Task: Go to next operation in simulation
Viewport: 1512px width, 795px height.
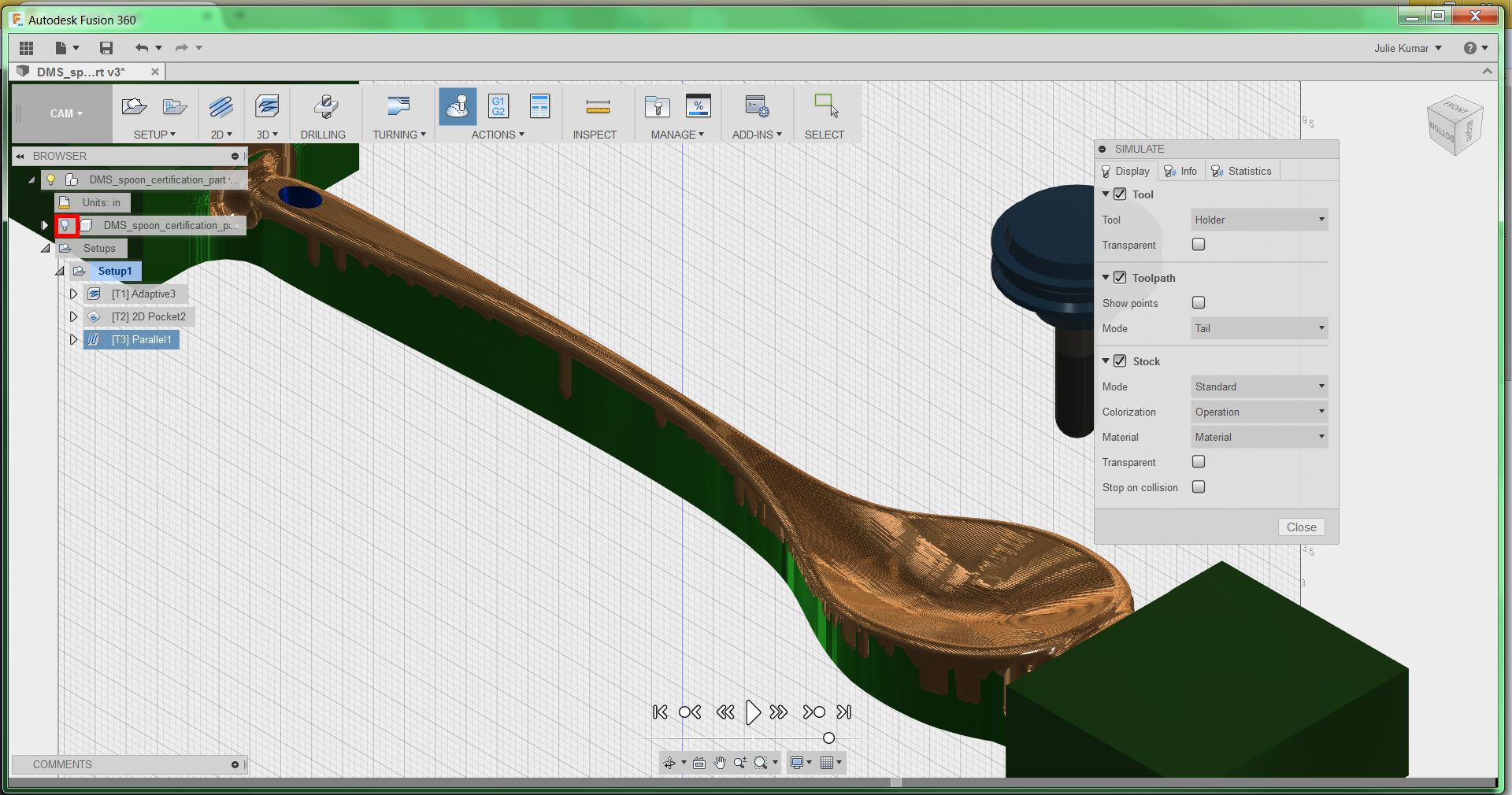Action: (x=813, y=712)
